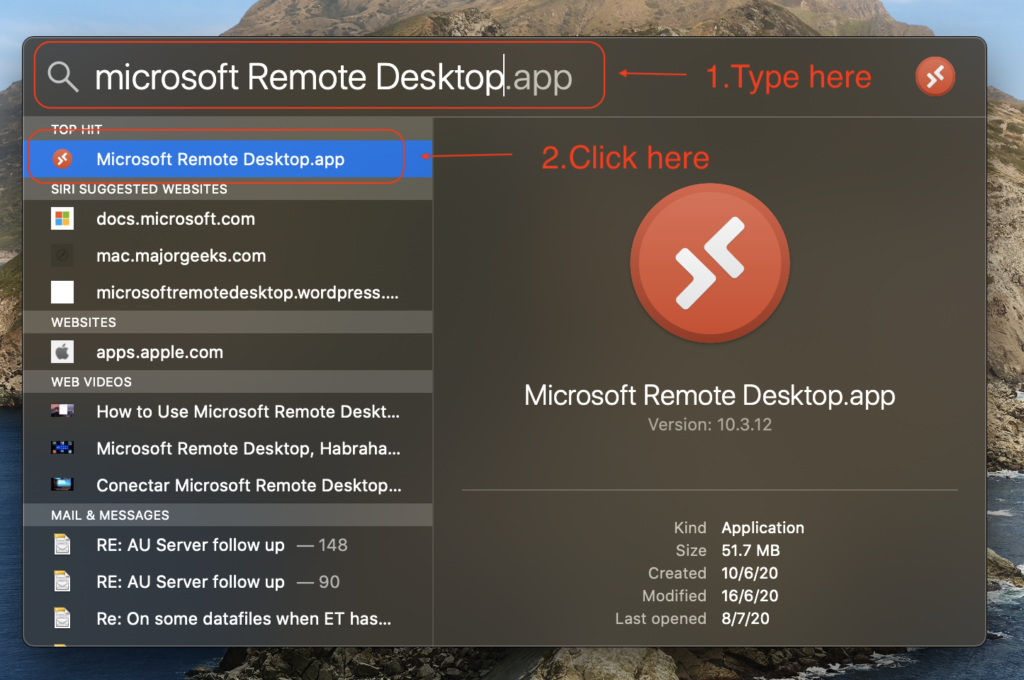Open microsoftremotedesktop.wordpress result

point(228,292)
